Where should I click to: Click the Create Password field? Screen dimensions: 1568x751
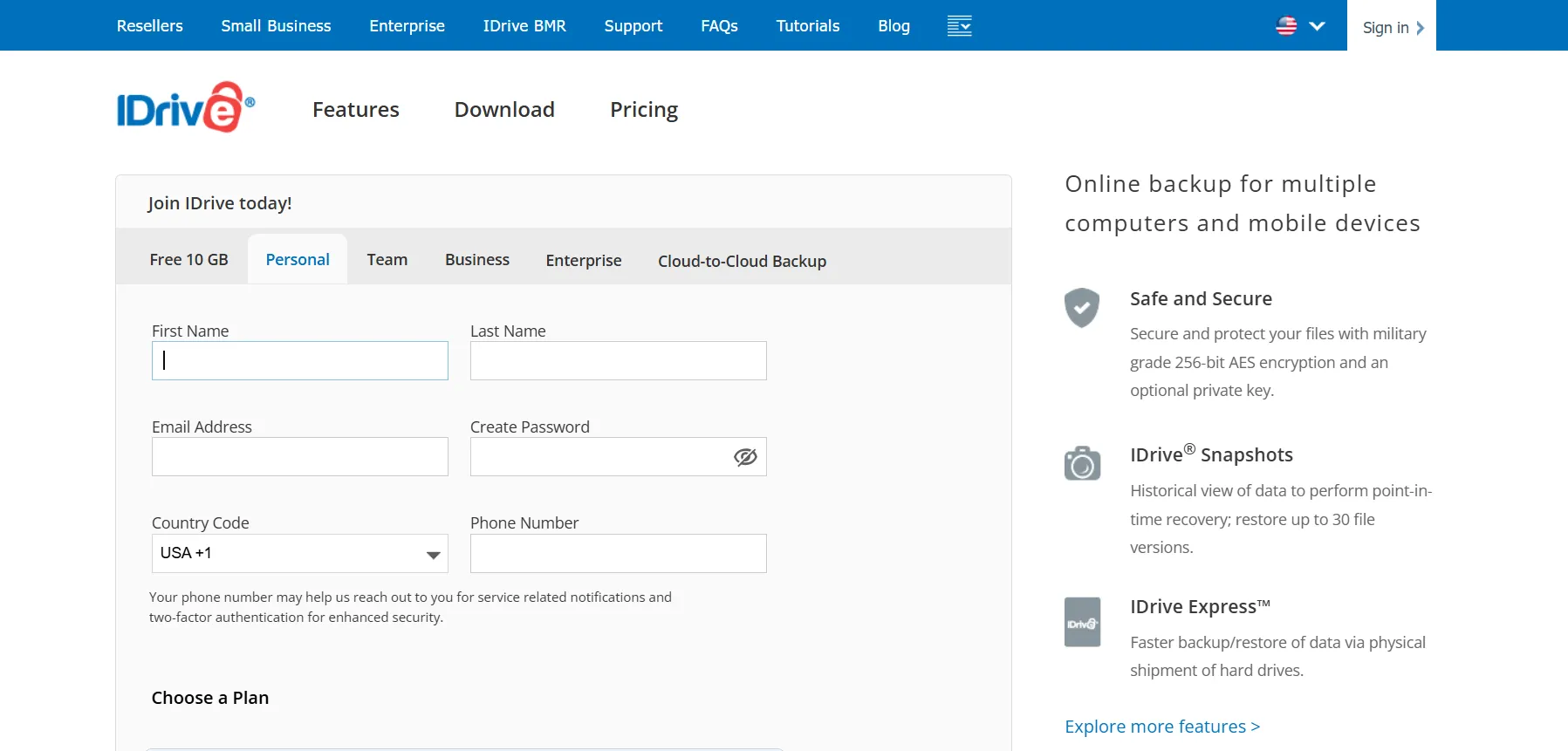click(619, 457)
